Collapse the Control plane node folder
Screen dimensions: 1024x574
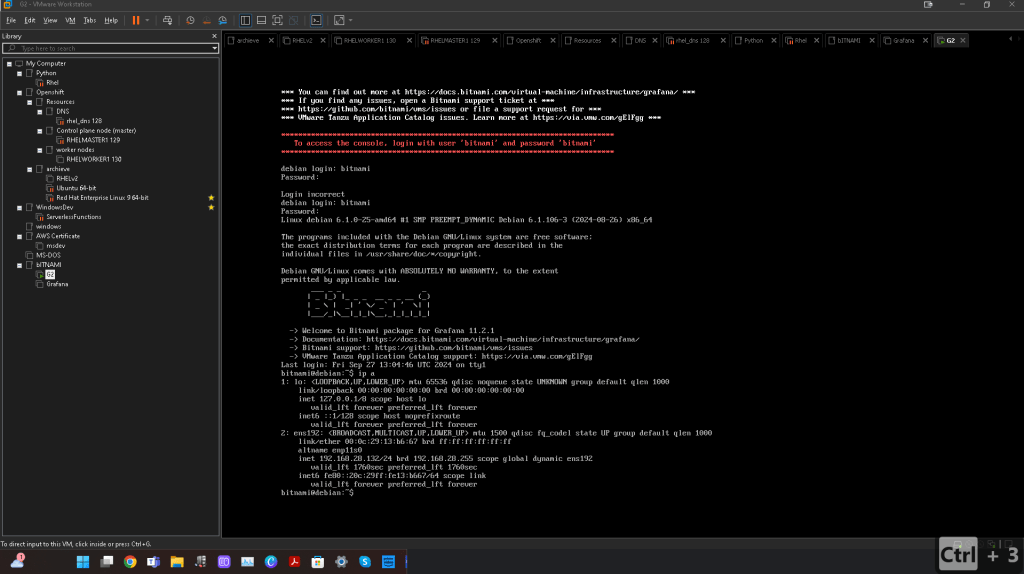pos(40,131)
